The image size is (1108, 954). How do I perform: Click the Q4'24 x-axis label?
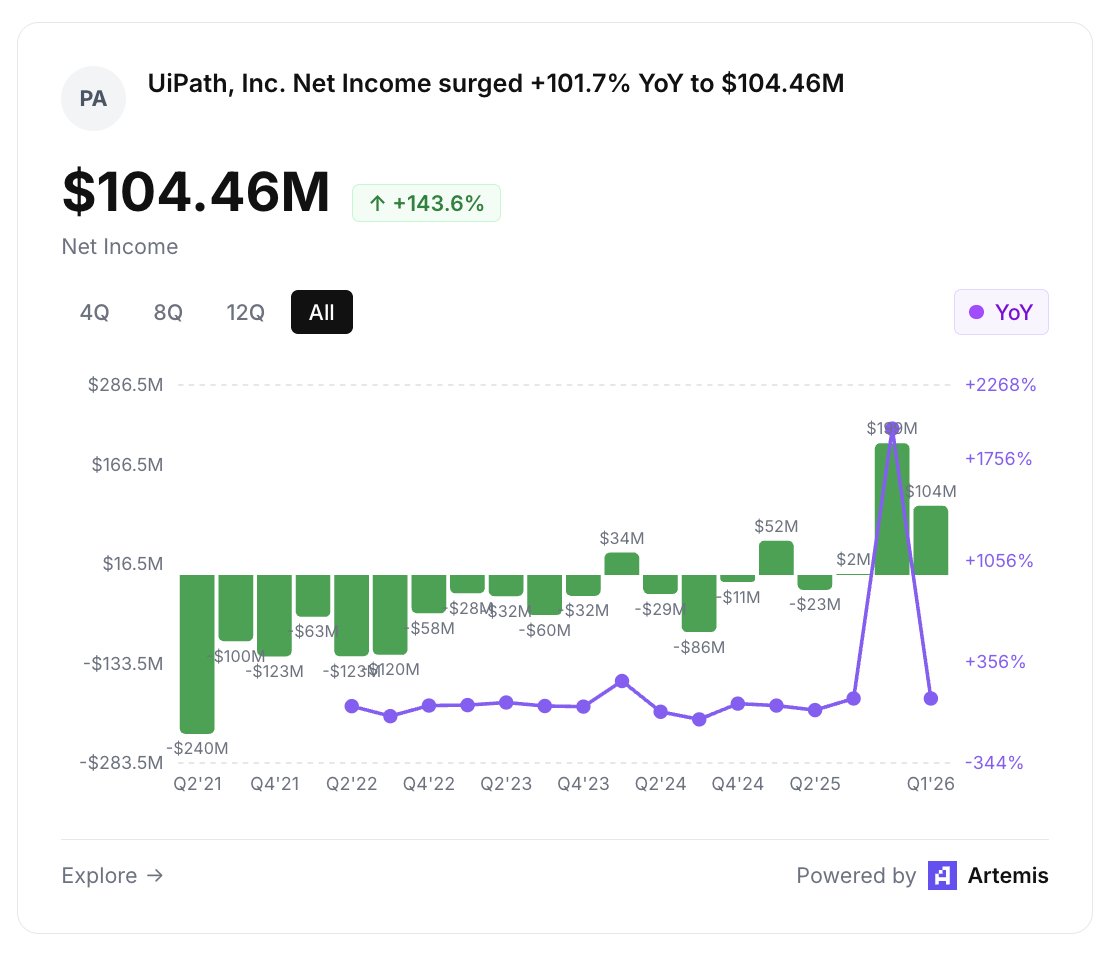738,784
